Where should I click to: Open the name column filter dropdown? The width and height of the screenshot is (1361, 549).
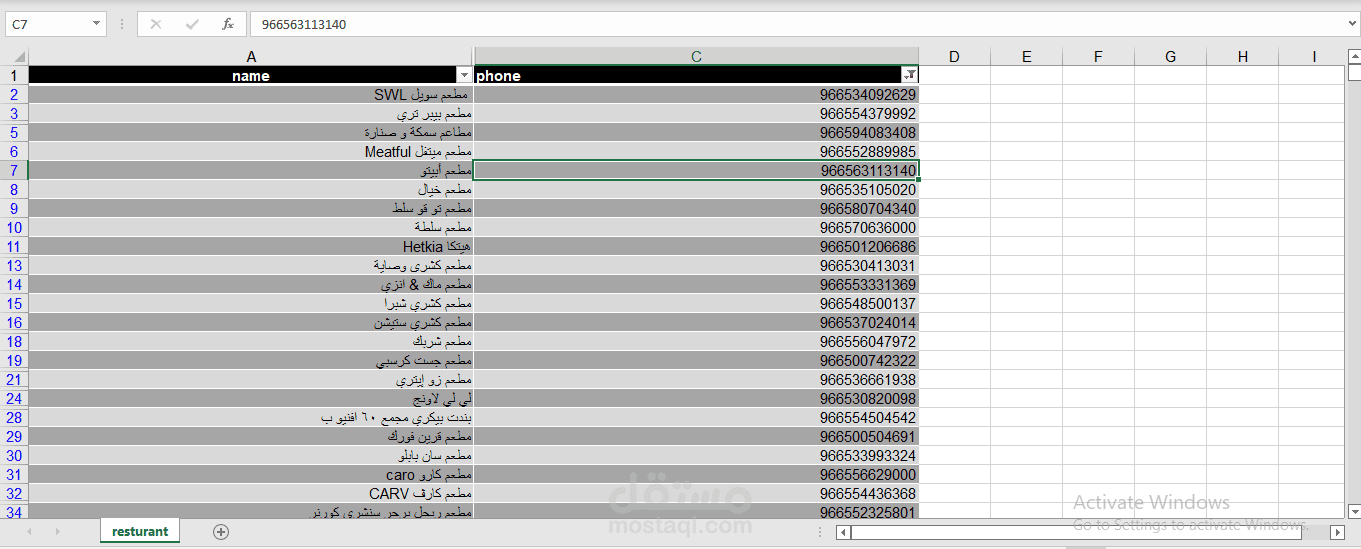pos(464,76)
